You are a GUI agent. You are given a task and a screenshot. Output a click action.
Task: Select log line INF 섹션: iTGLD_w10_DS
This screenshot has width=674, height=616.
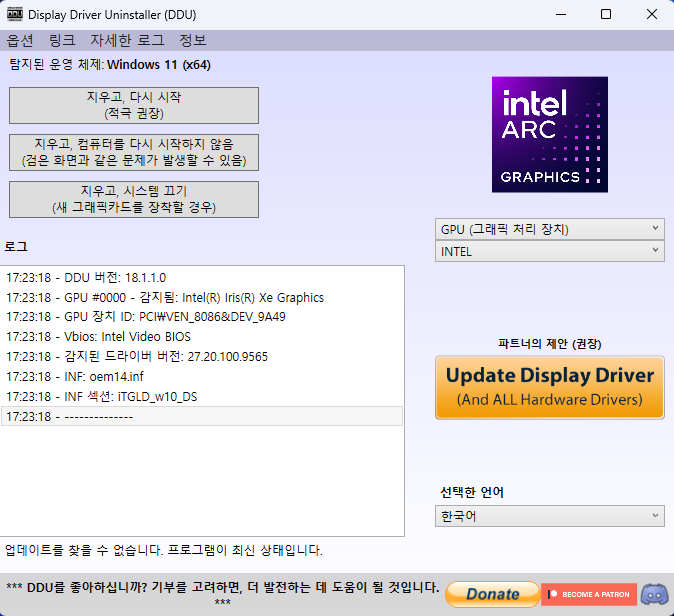click(x=202, y=396)
